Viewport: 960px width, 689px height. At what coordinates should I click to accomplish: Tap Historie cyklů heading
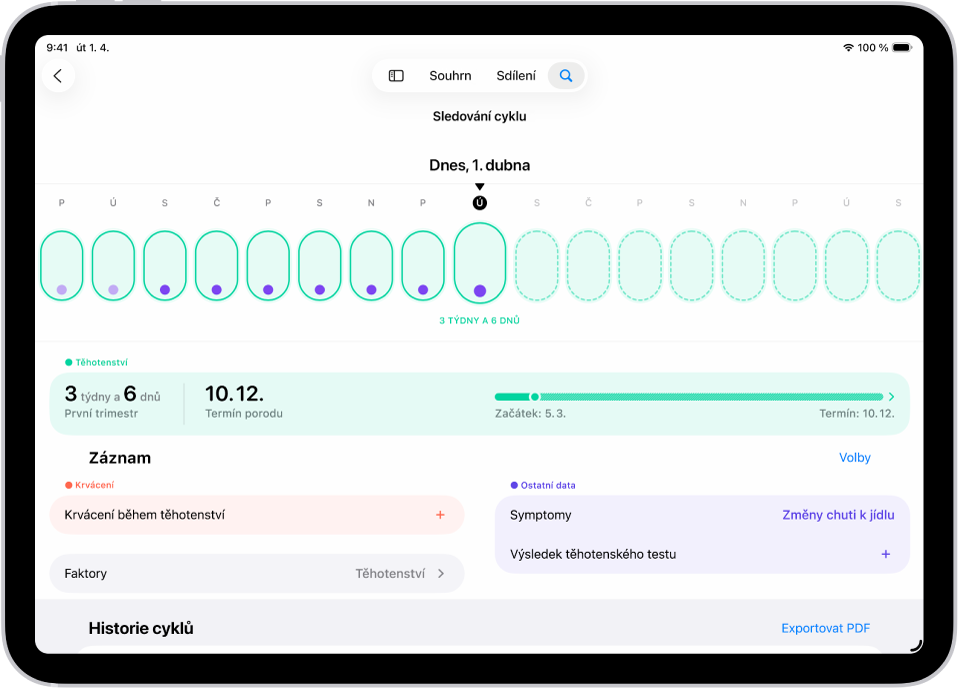(x=141, y=628)
